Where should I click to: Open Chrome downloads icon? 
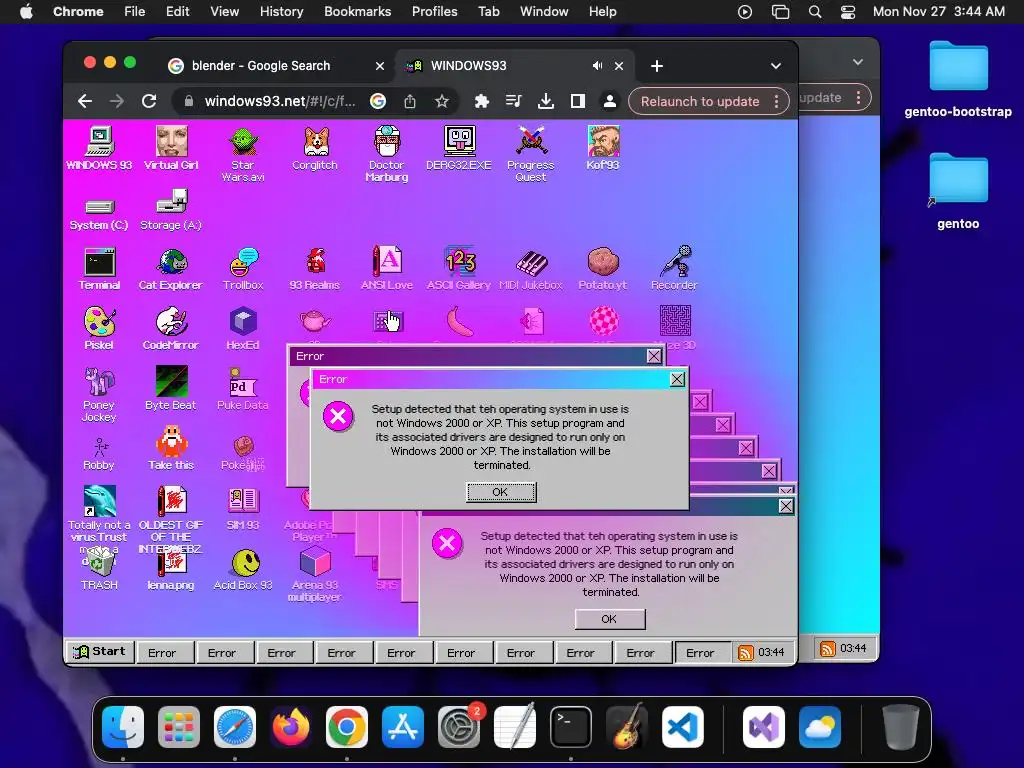point(546,101)
